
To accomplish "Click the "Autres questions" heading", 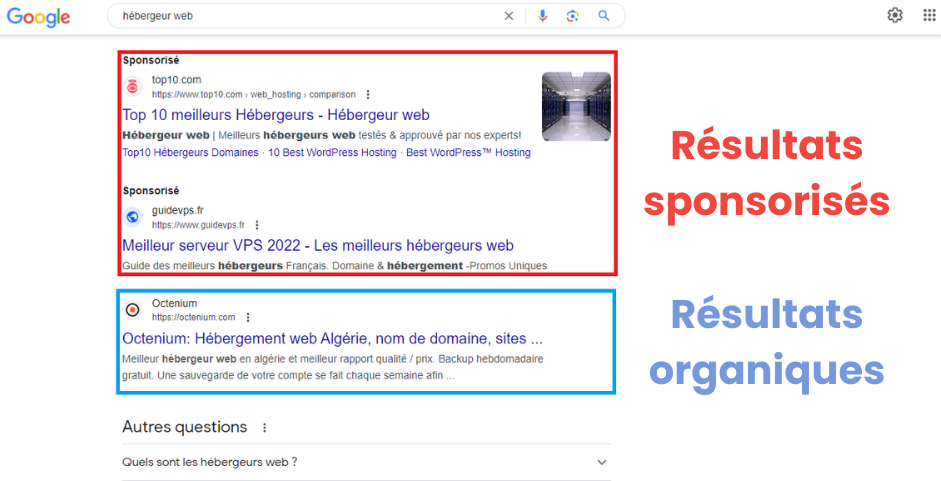I will click(184, 427).
